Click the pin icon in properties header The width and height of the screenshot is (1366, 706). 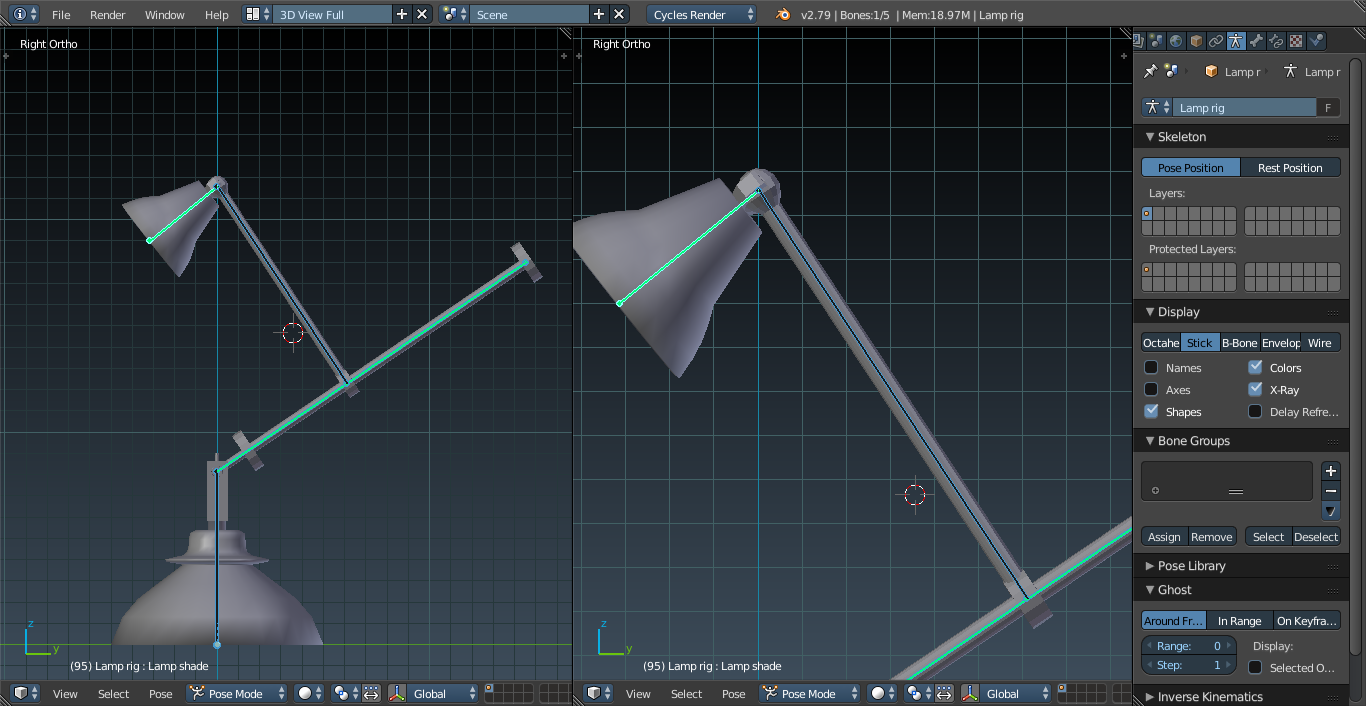[1150, 72]
